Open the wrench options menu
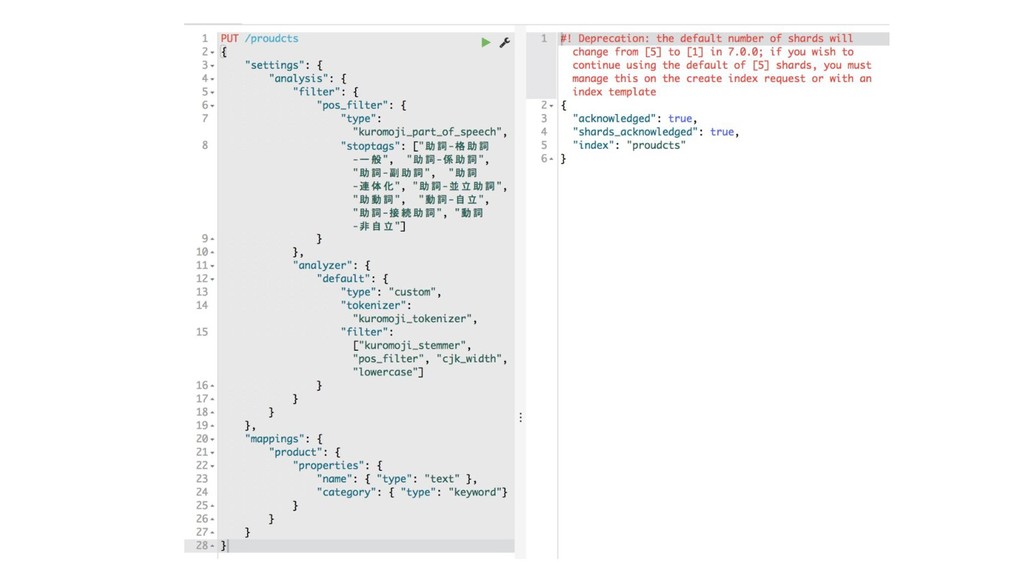The image size is (1024, 576). tap(504, 42)
